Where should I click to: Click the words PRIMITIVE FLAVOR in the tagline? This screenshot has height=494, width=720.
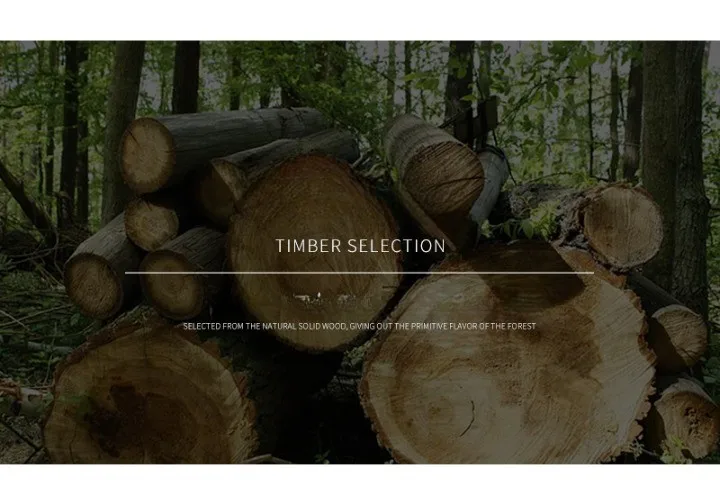444,326
